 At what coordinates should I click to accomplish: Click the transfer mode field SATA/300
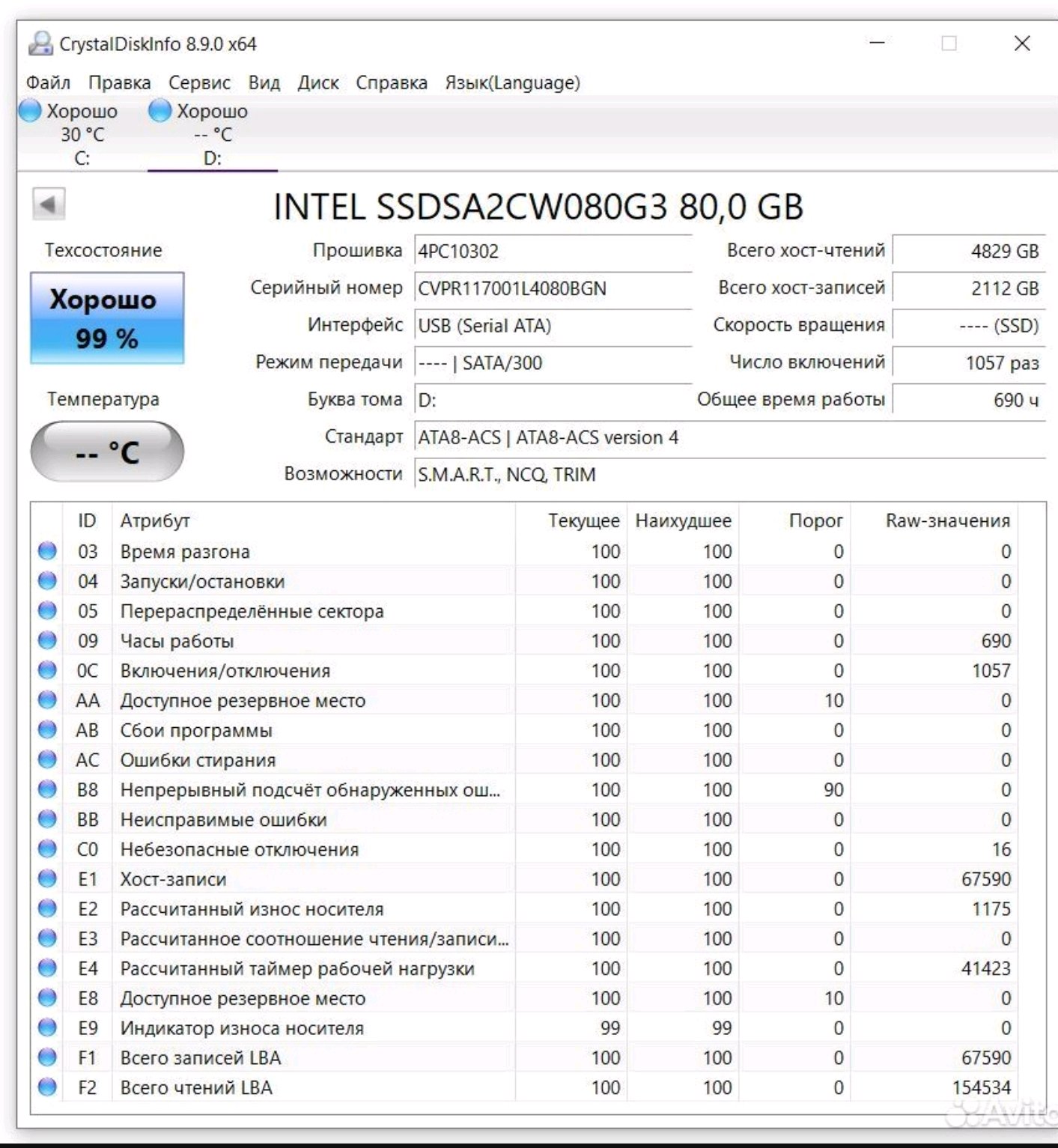pos(553,363)
